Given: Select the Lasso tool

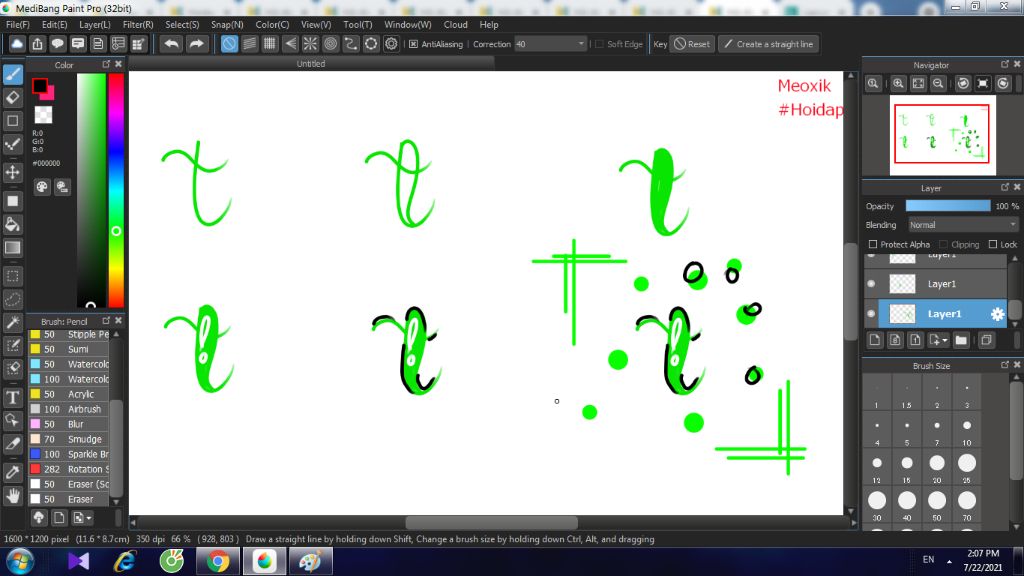Looking at the screenshot, I should (12, 300).
